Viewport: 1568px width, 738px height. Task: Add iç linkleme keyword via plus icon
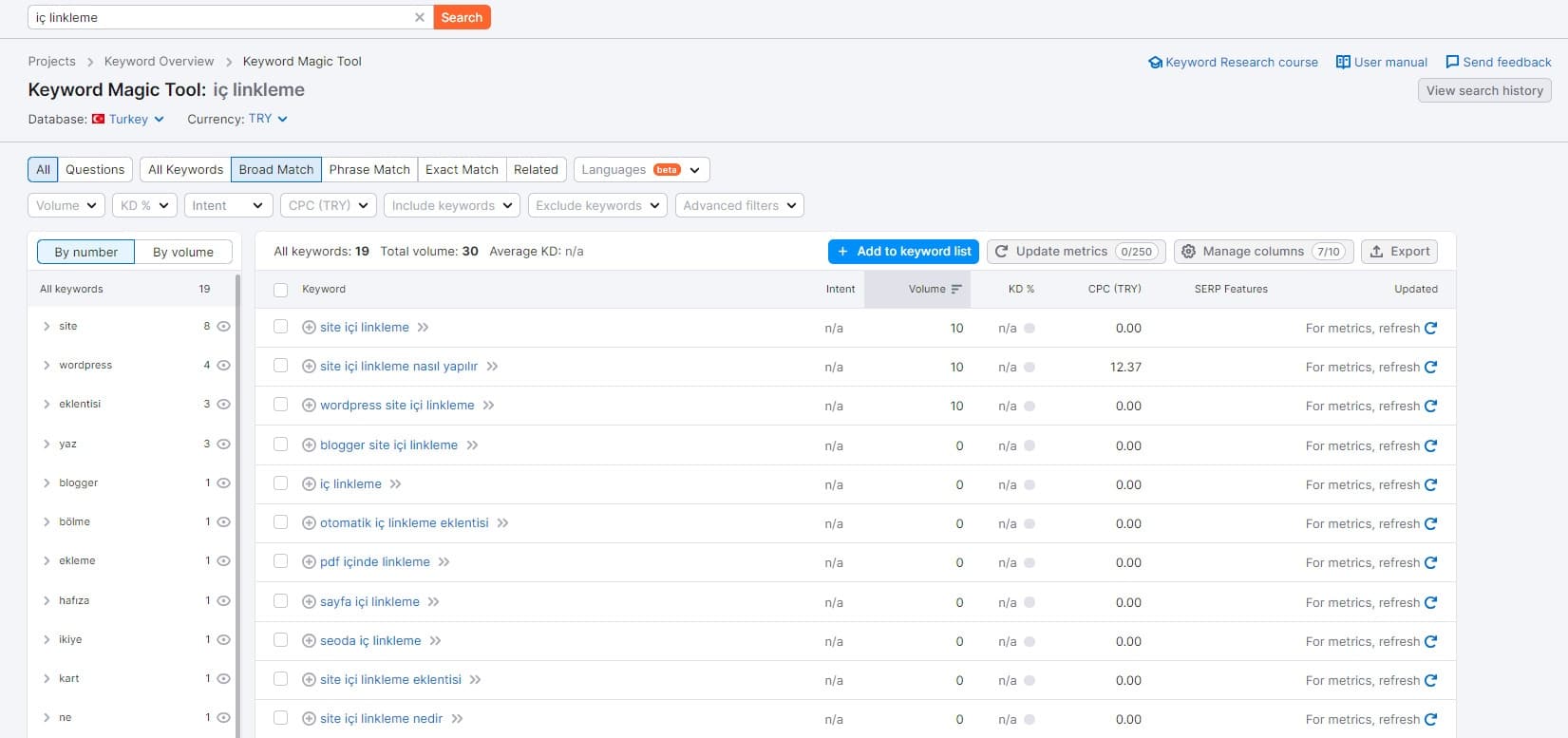point(309,484)
